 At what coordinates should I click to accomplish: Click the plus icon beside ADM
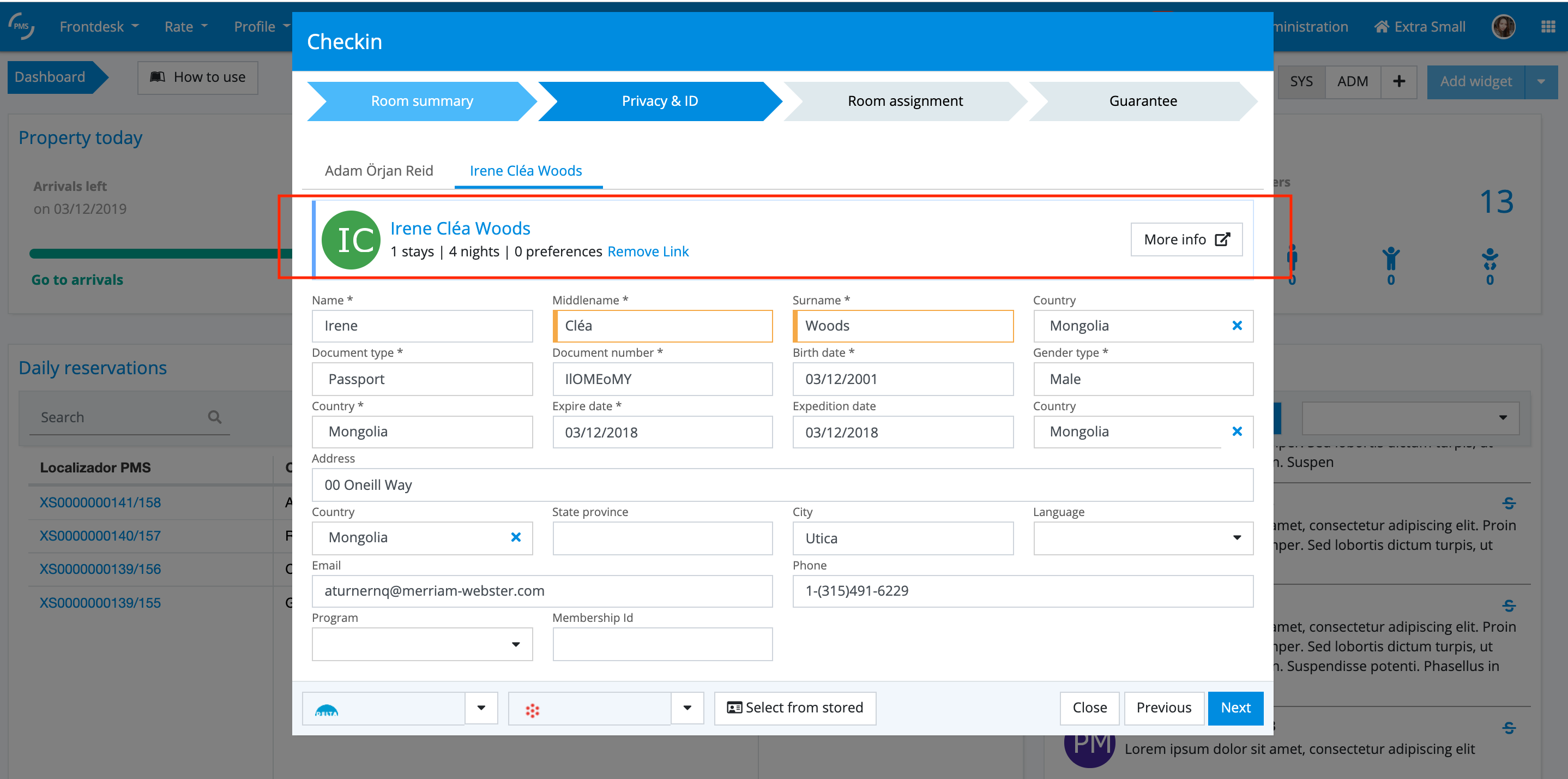[1398, 81]
